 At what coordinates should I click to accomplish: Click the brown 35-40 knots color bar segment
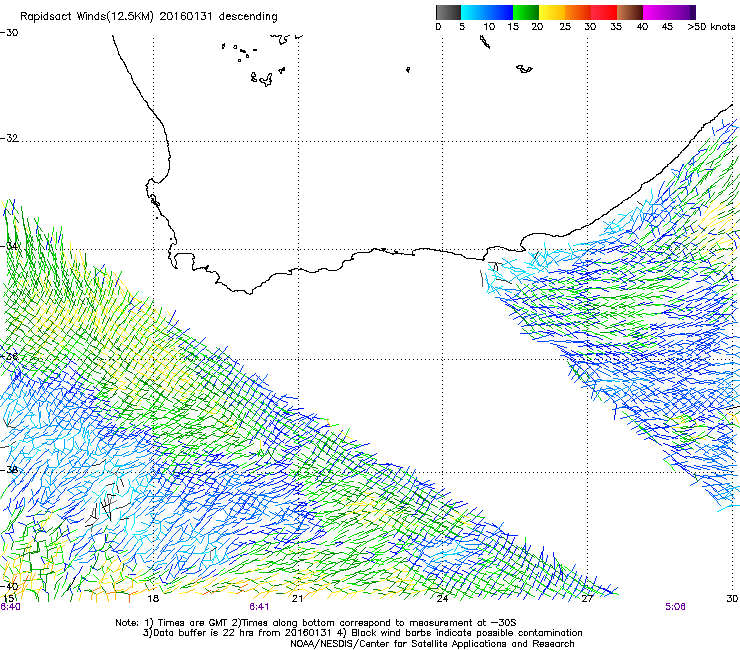(x=630, y=12)
